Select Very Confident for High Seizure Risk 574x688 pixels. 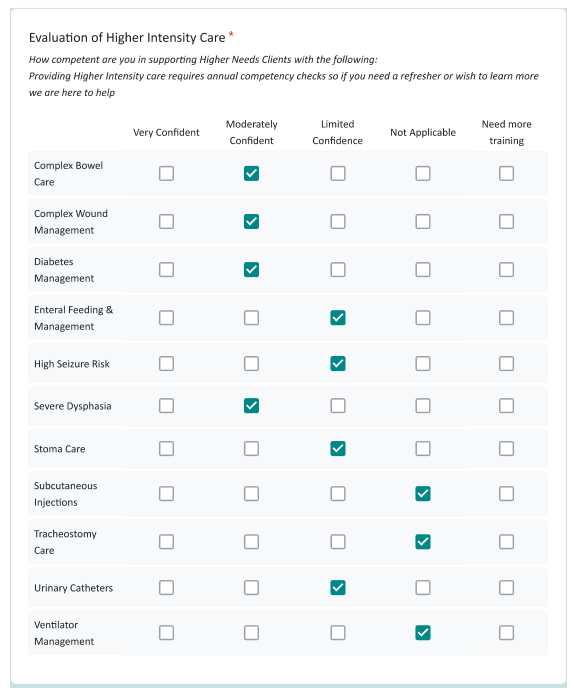166,363
